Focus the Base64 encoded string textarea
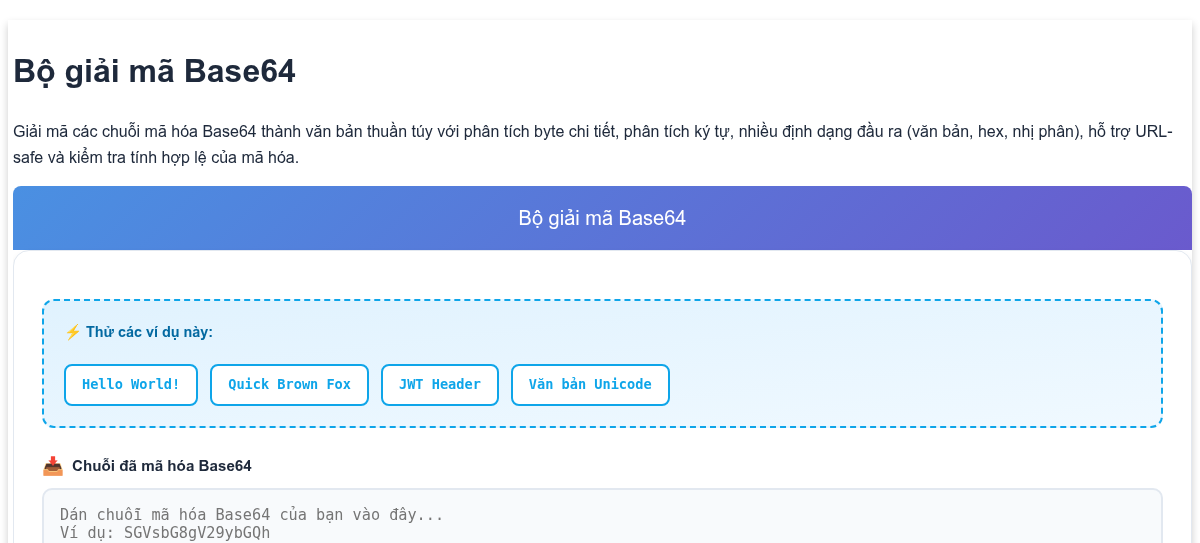Screen dimensions: 1200x543 [602, 516]
